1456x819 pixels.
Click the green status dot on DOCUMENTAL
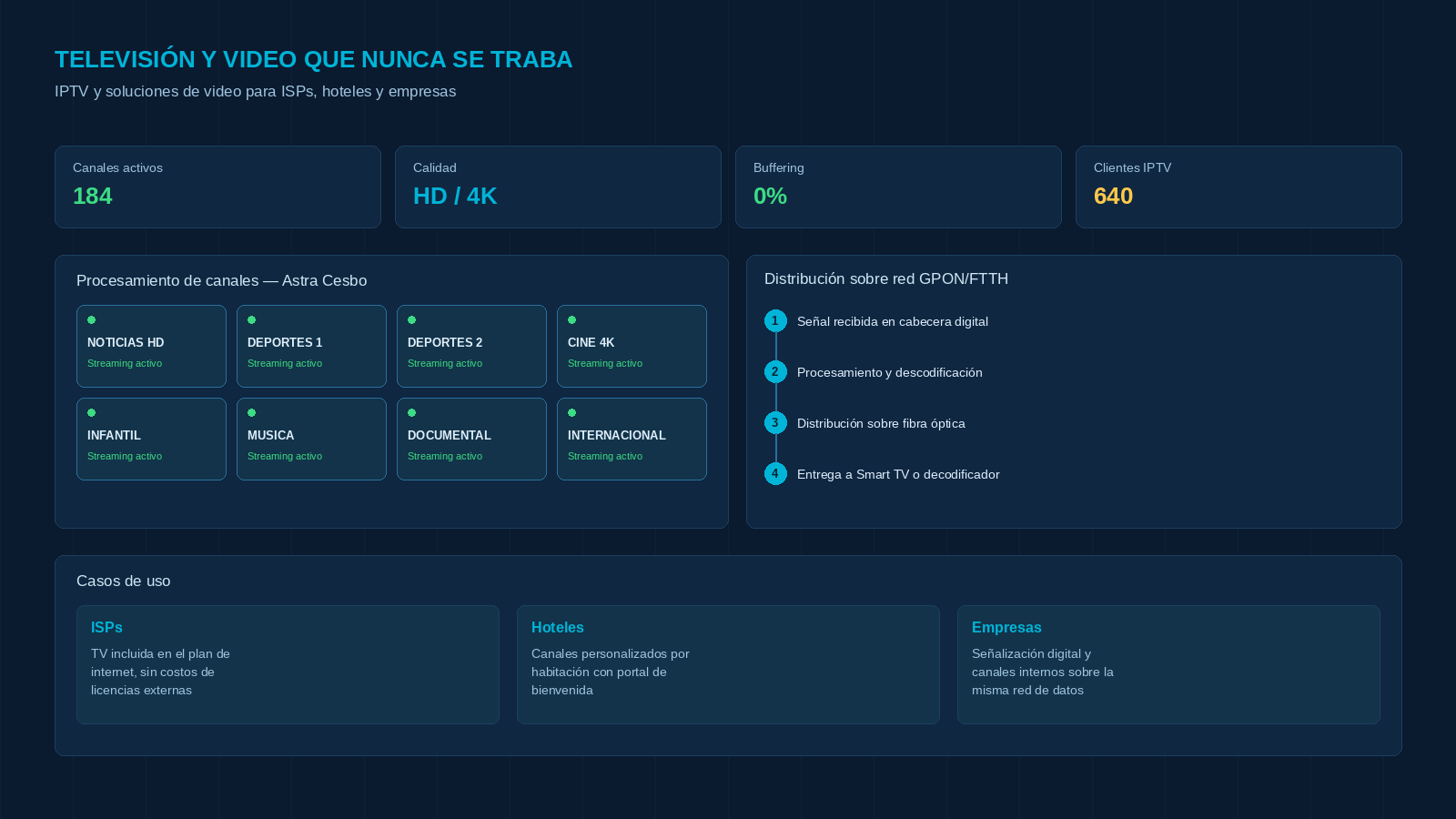point(411,412)
